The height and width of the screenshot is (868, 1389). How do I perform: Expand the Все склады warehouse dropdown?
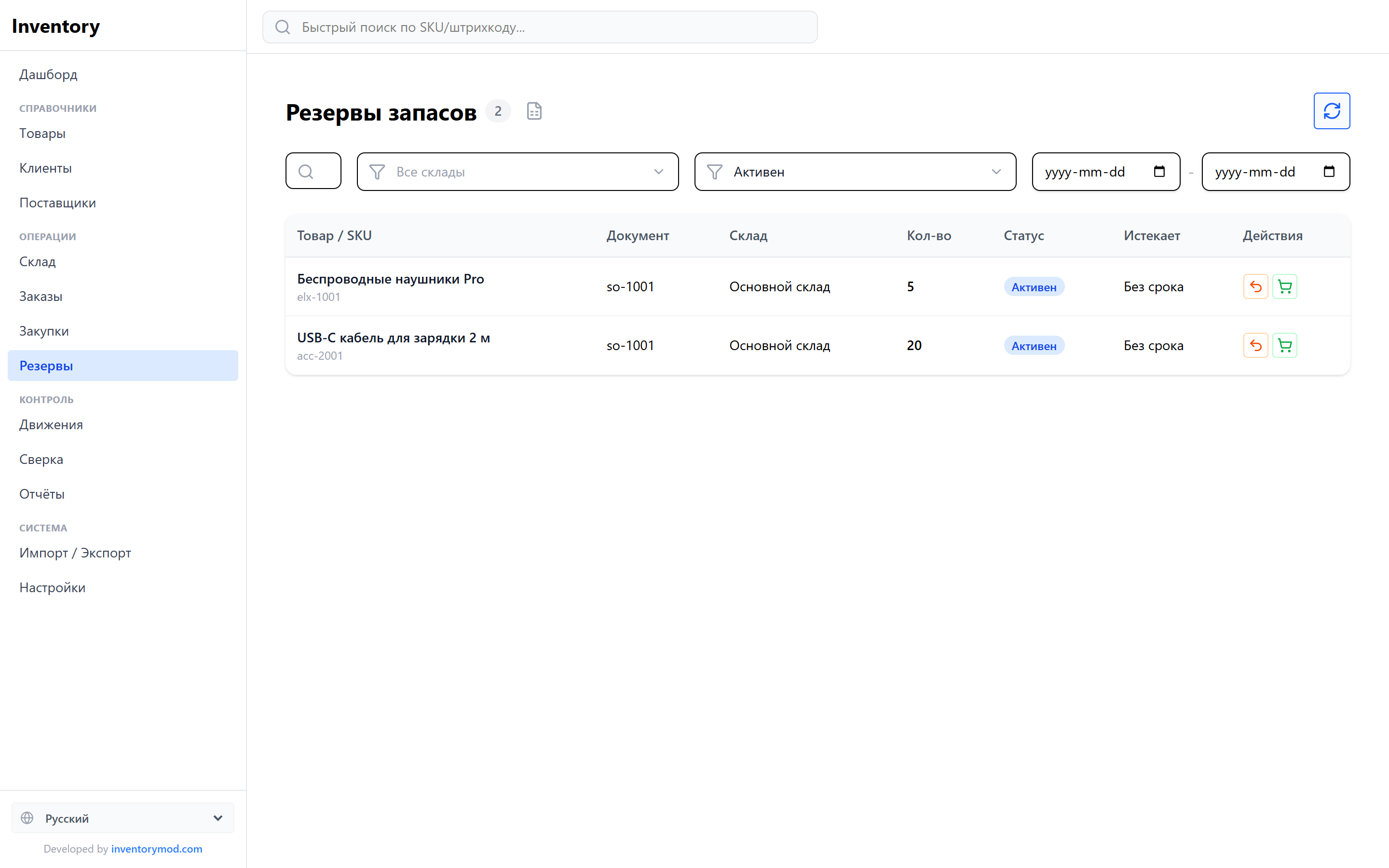517,172
